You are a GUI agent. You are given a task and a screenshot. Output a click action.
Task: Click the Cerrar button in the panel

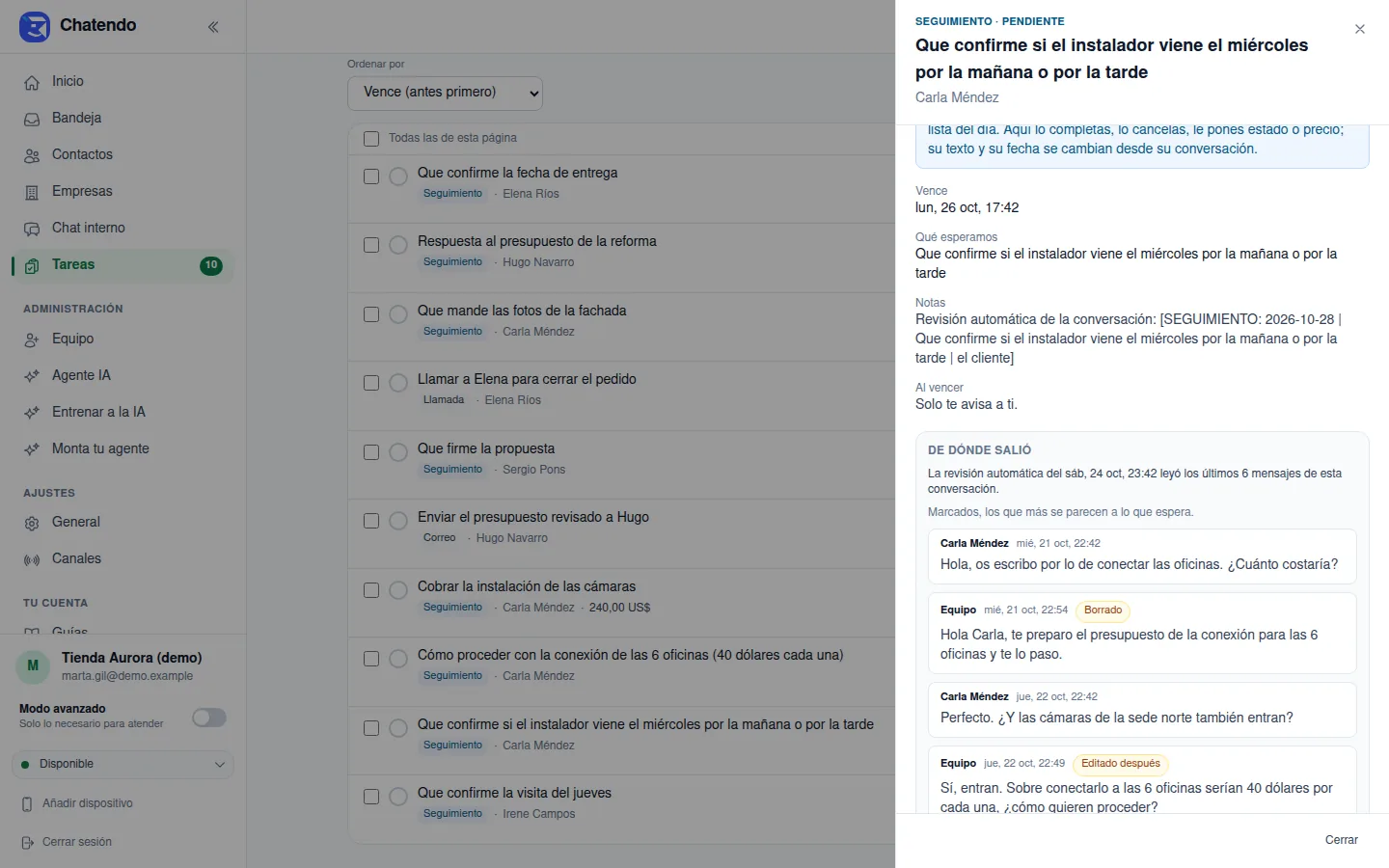[x=1341, y=840]
